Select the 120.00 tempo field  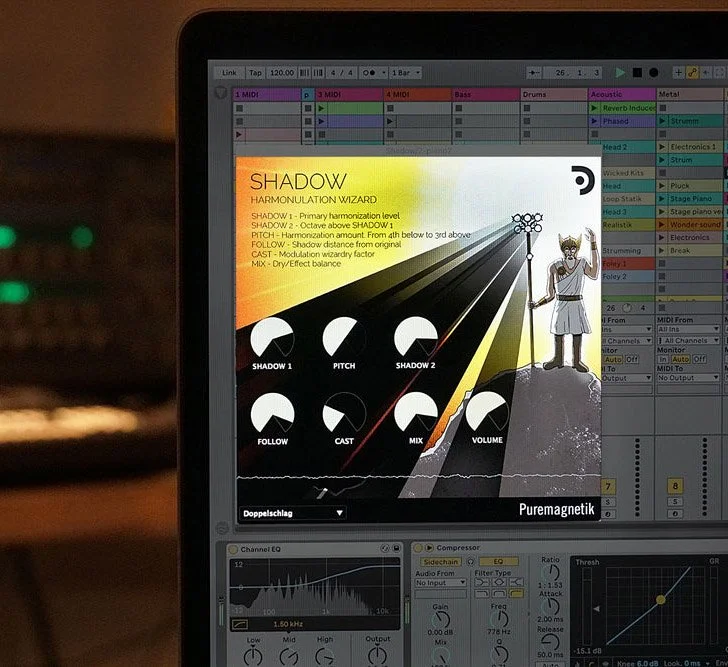point(282,73)
